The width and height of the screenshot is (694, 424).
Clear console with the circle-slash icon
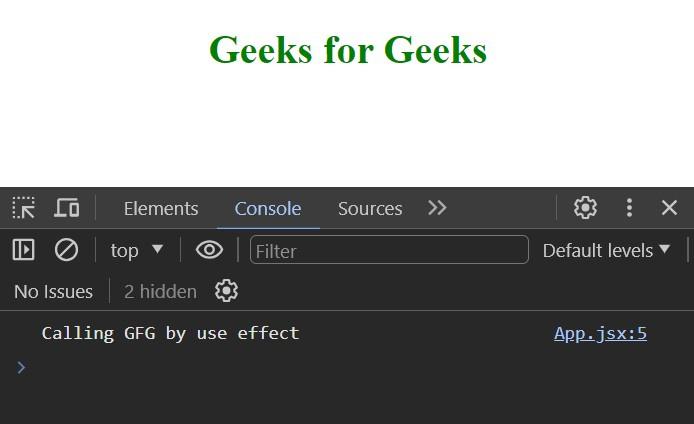pos(66,250)
